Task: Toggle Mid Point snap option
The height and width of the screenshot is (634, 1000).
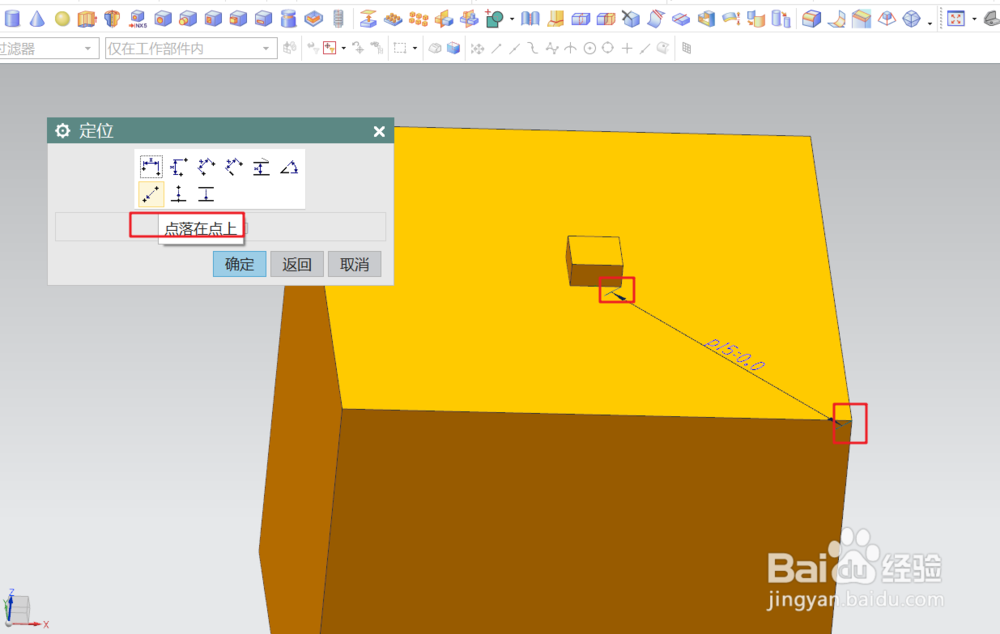Action: pyautogui.click(x=515, y=48)
